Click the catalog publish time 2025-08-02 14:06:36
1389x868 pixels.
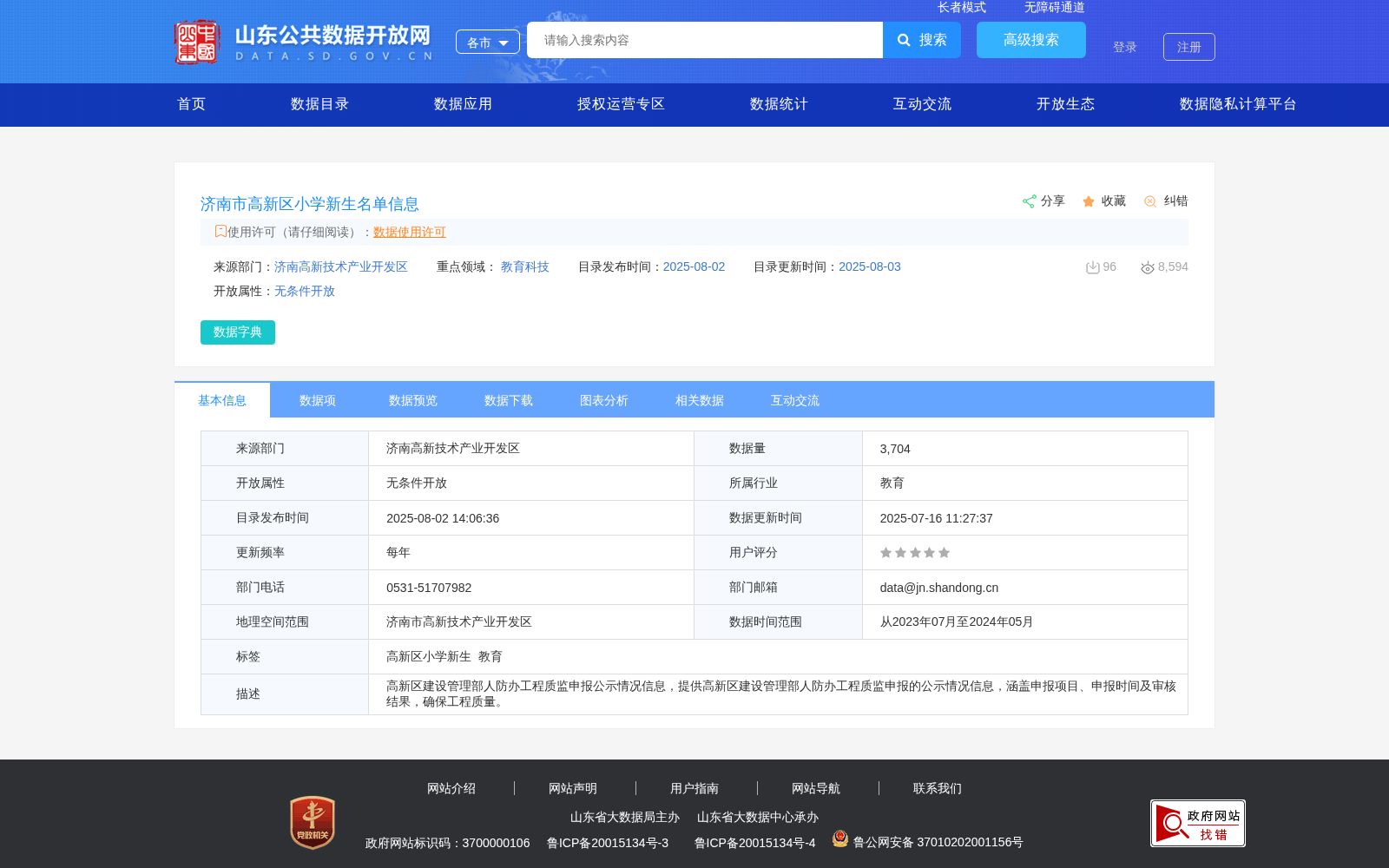(443, 518)
